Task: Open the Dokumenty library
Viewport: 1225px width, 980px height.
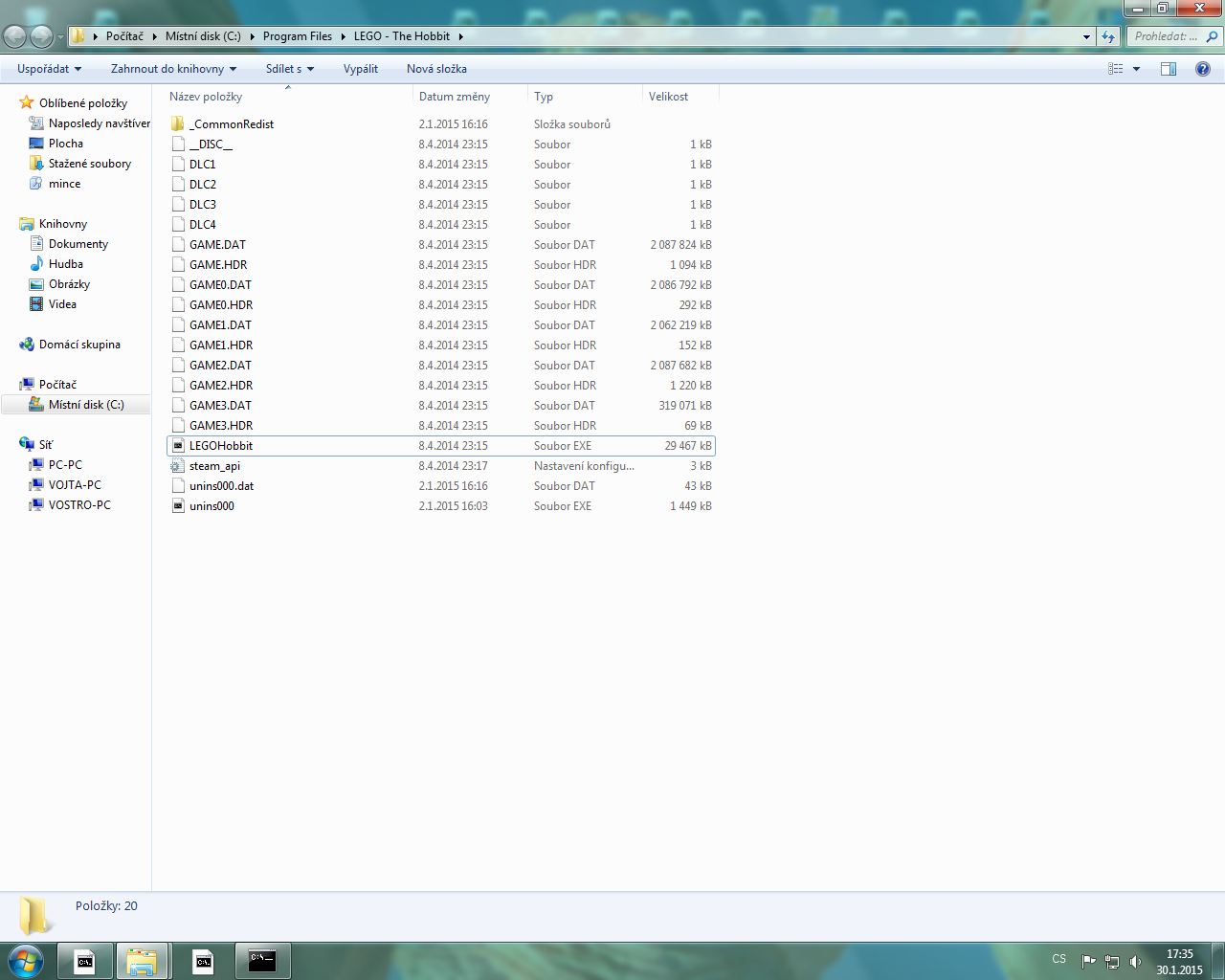Action: coord(78,244)
